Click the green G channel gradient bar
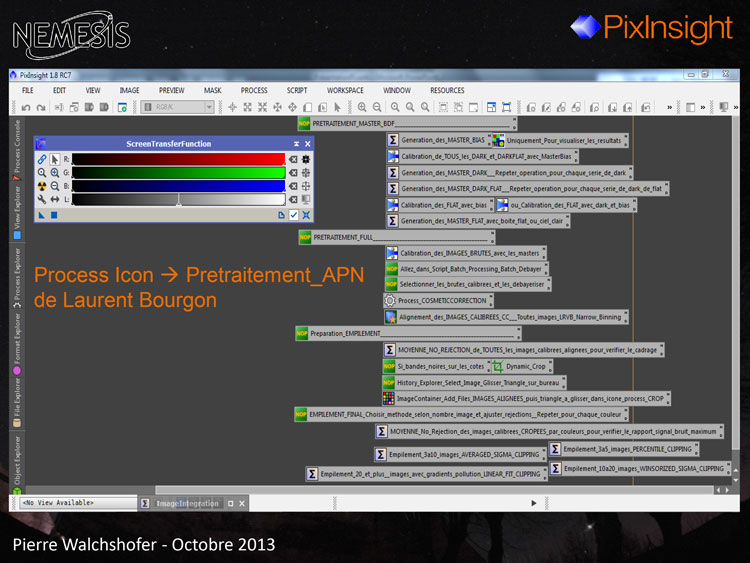Viewport: 750px width, 563px height. pos(178,173)
